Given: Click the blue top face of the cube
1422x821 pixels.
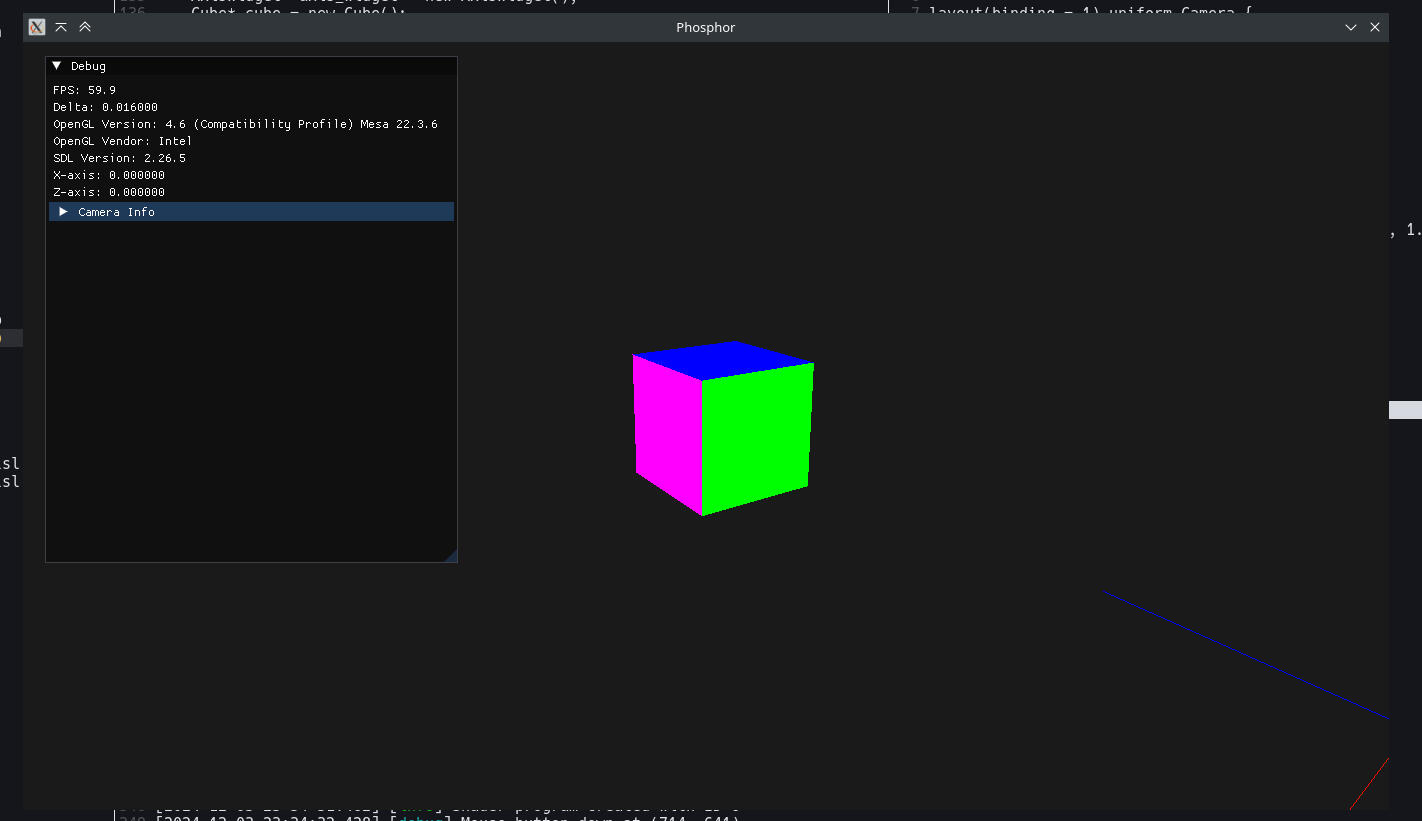Looking at the screenshot, I should (x=722, y=362).
